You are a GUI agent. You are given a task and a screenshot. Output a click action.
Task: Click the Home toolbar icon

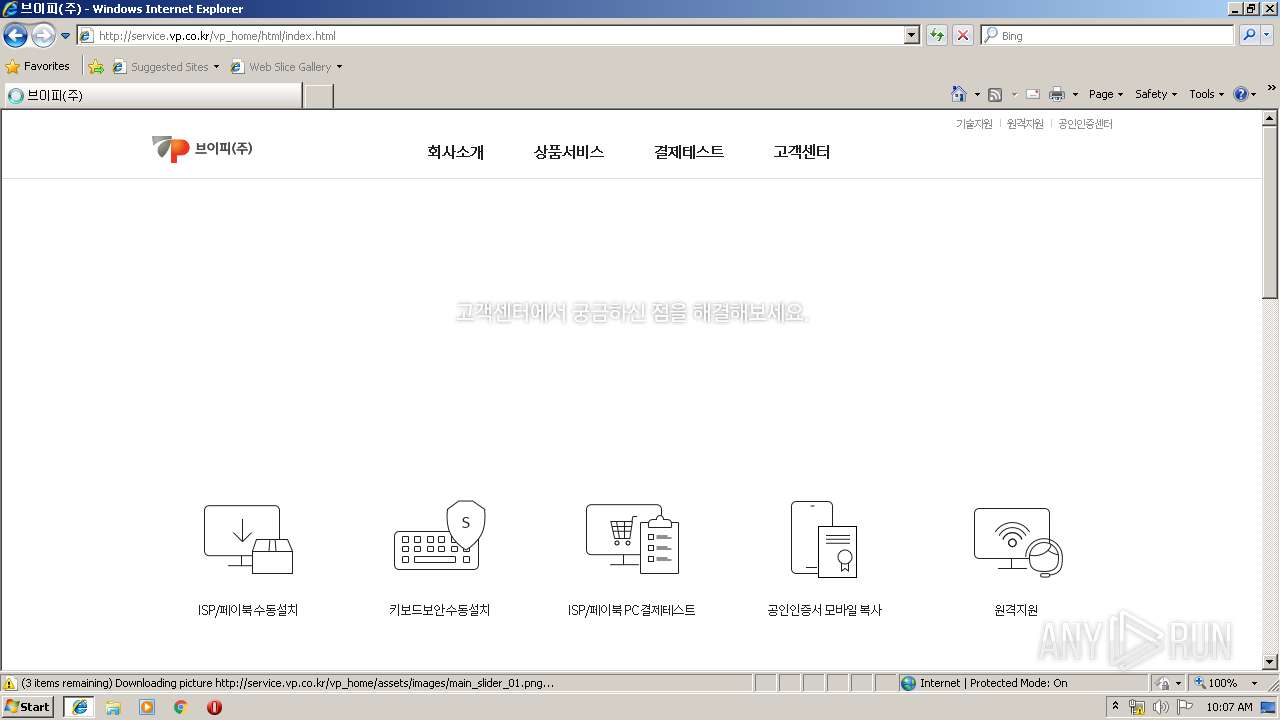click(959, 94)
